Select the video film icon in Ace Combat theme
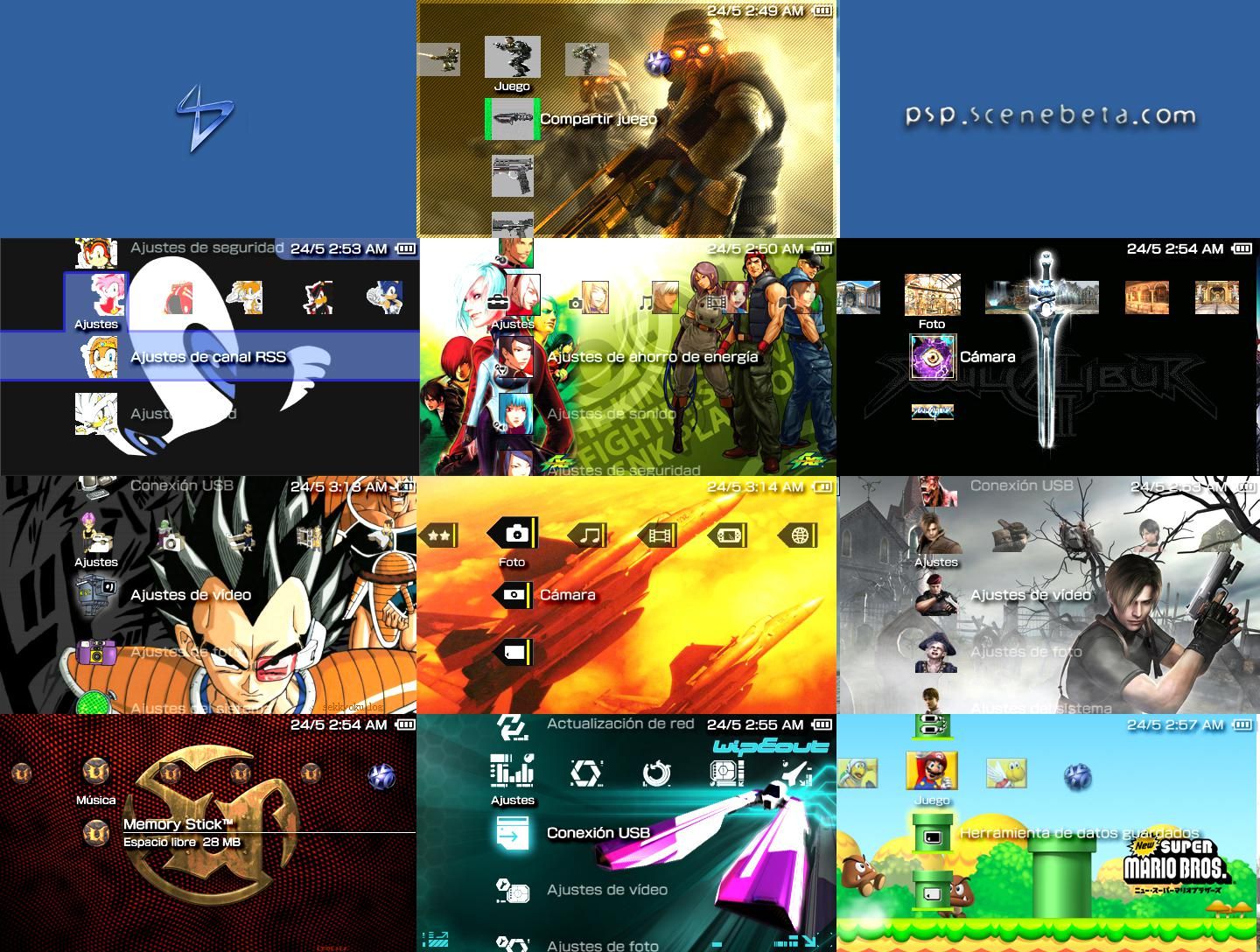Viewport: 1260px width, 952px height. click(657, 535)
